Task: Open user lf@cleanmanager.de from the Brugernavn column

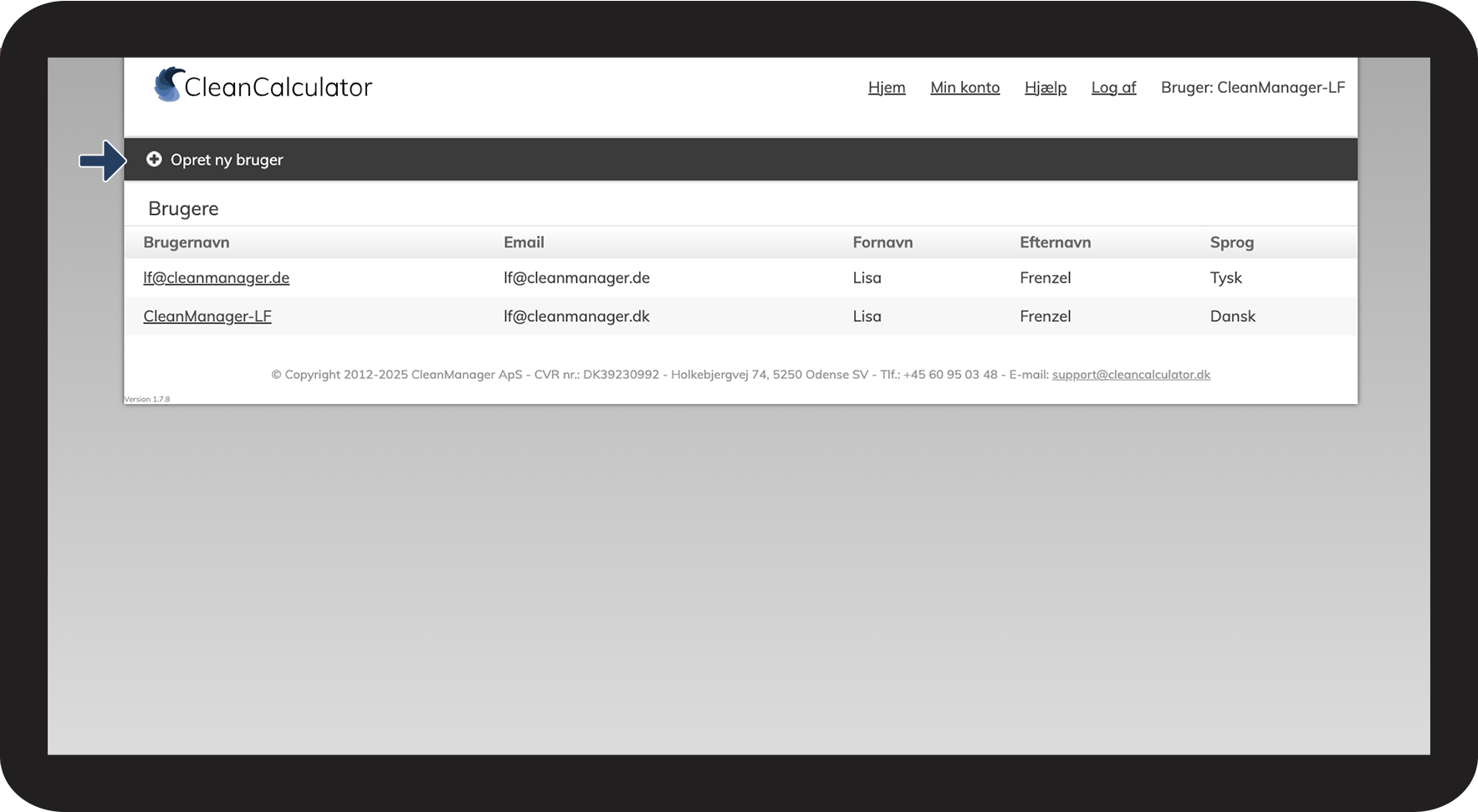Action: (x=216, y=278)
